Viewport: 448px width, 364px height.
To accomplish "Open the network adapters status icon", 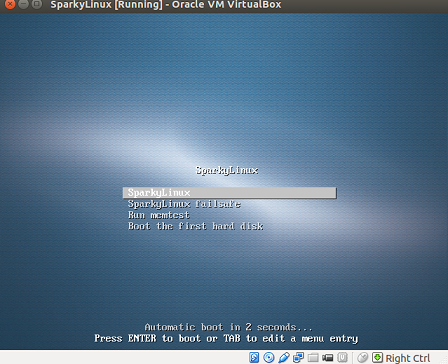I will (298, 358).
